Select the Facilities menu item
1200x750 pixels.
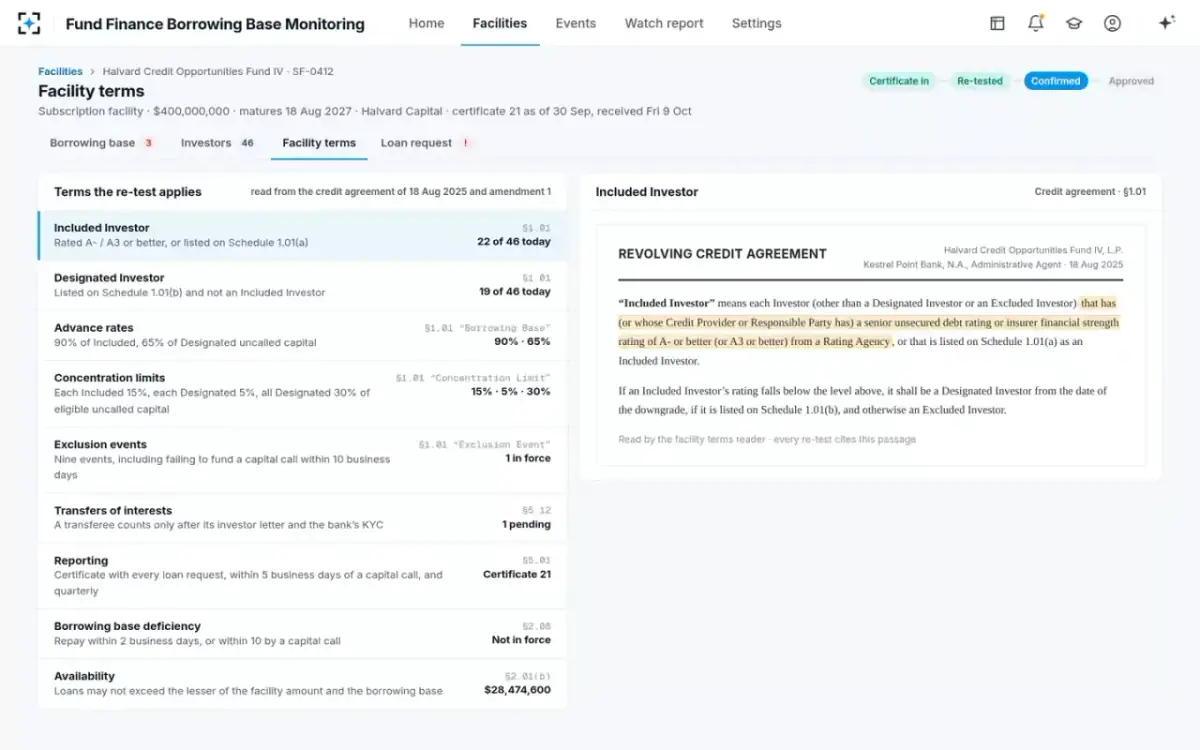coord(500,23)
